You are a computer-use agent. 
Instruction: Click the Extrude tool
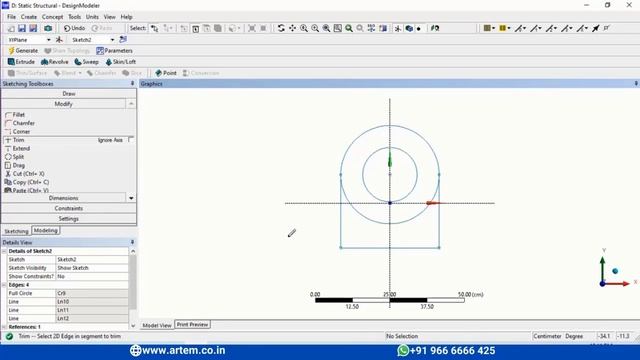pyautogui.click(x=21, y=62)
